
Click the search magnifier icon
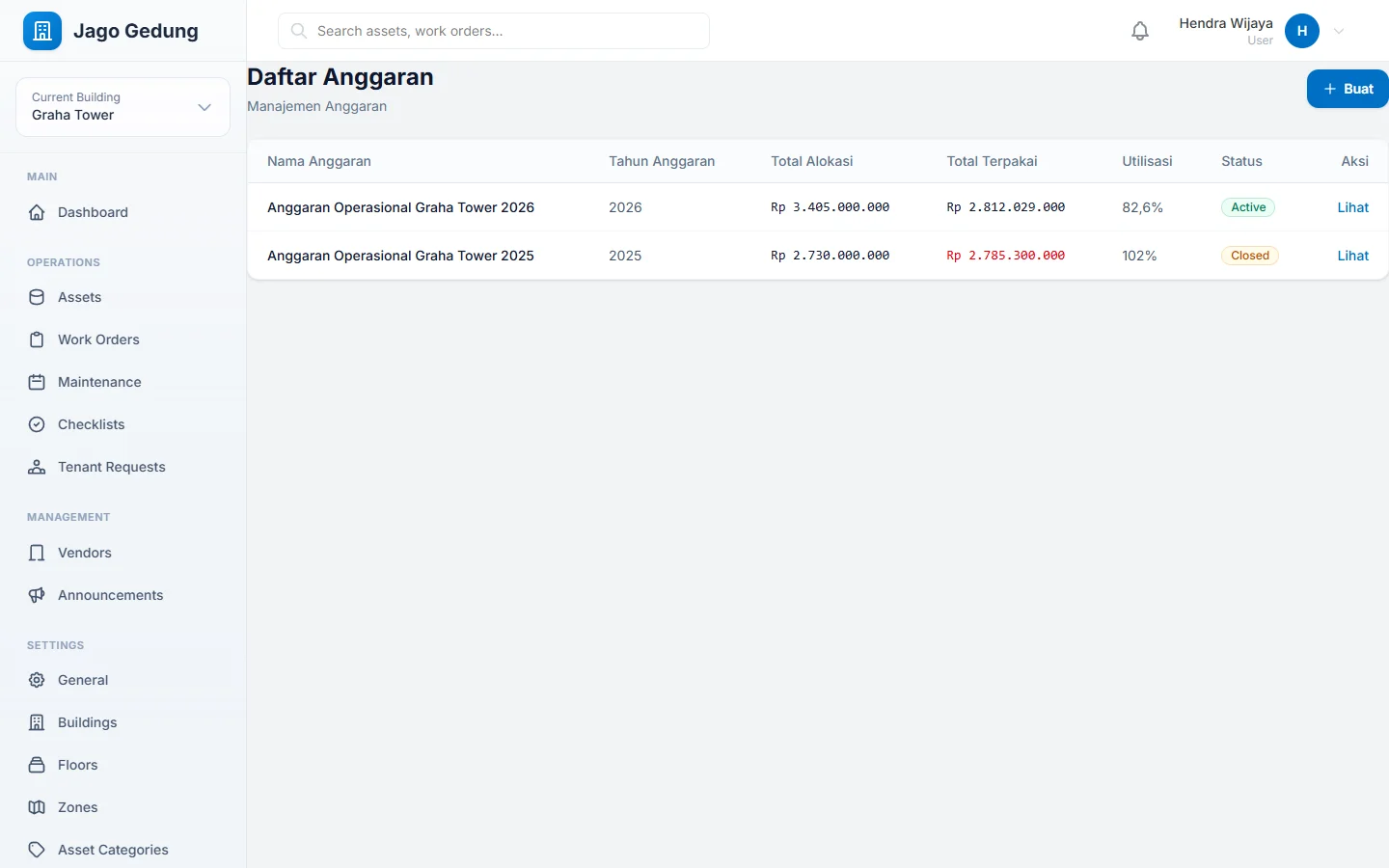coord(299,31)
